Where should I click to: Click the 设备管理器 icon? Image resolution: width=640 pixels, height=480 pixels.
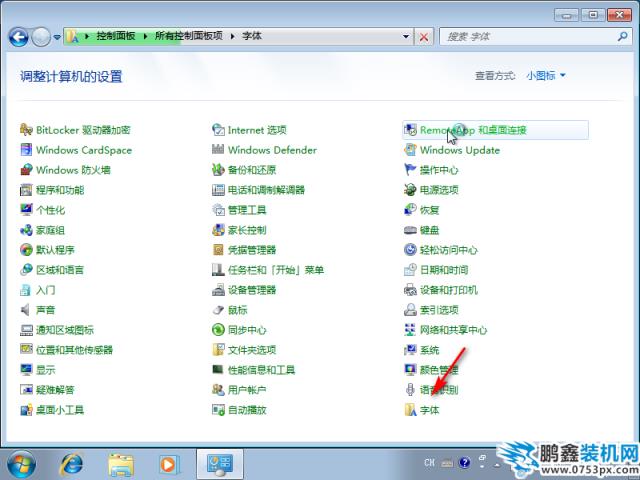coord(218,290)
